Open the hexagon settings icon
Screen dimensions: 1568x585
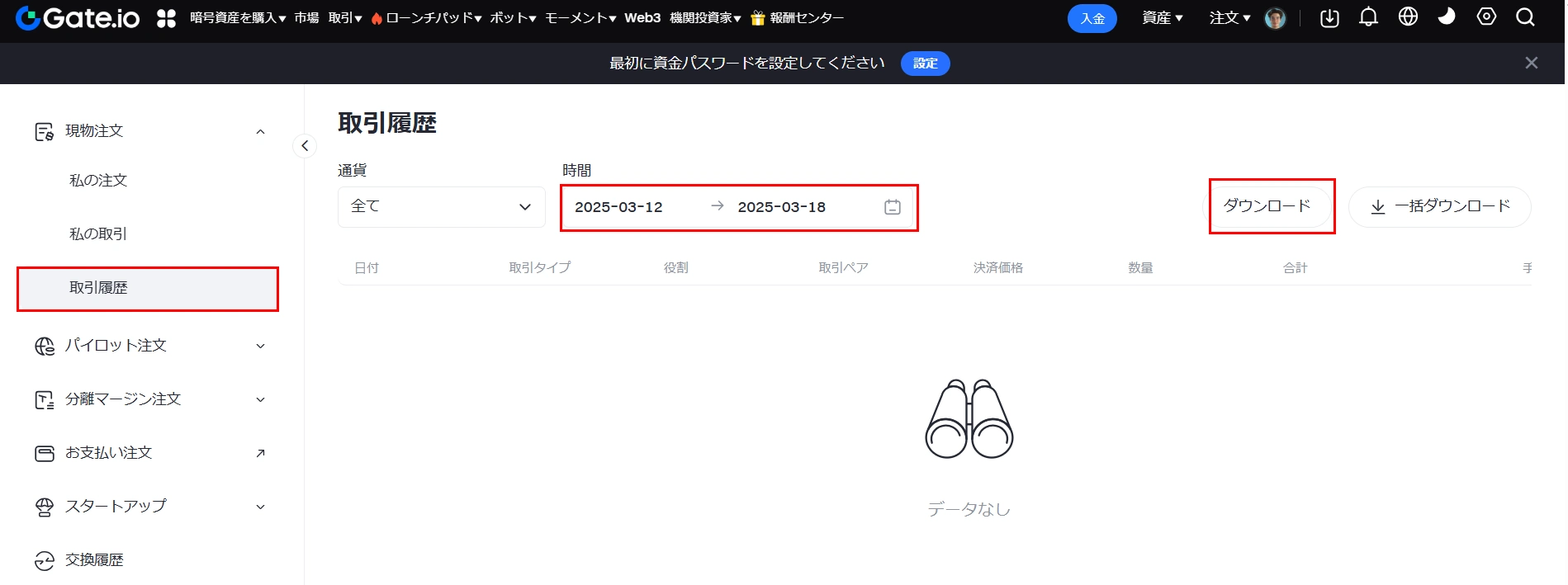pos(1486,17)
